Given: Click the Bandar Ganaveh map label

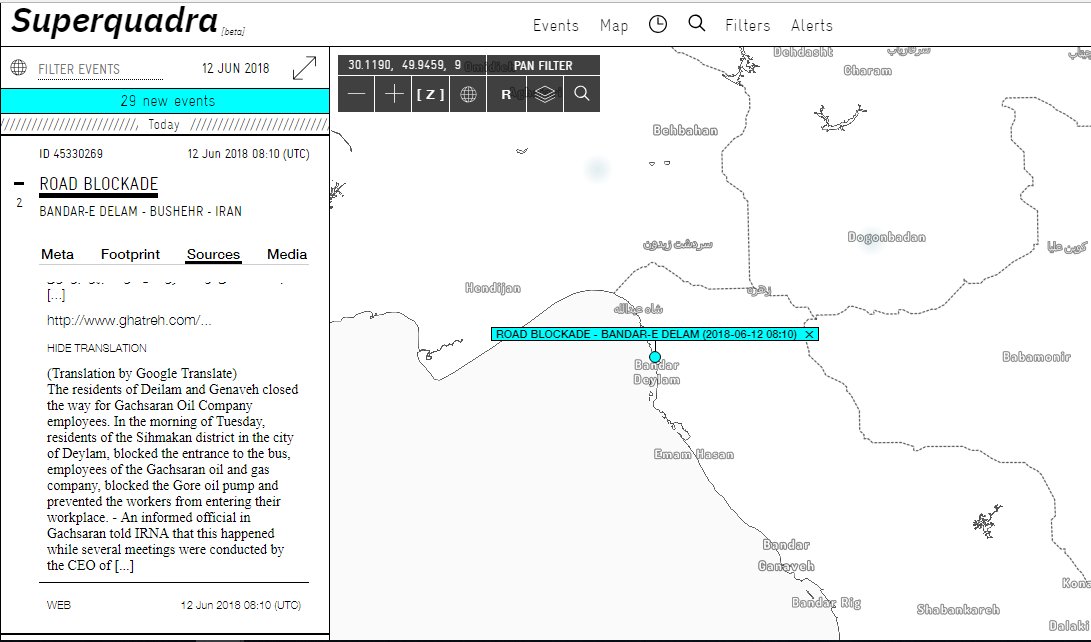Looking at the screenshot, I should tap(786, 555).
